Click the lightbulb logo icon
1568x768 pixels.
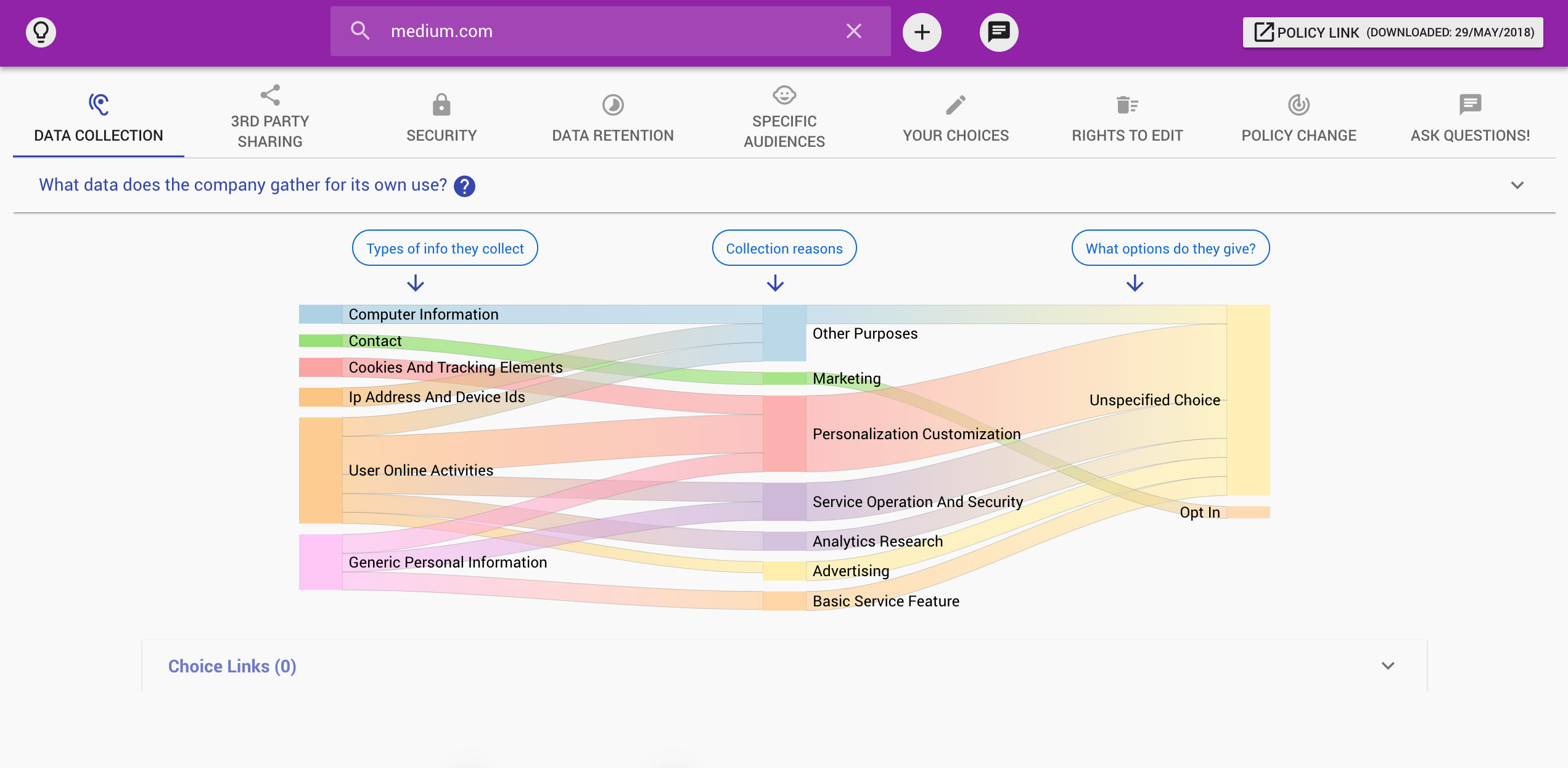coord(41,31)
